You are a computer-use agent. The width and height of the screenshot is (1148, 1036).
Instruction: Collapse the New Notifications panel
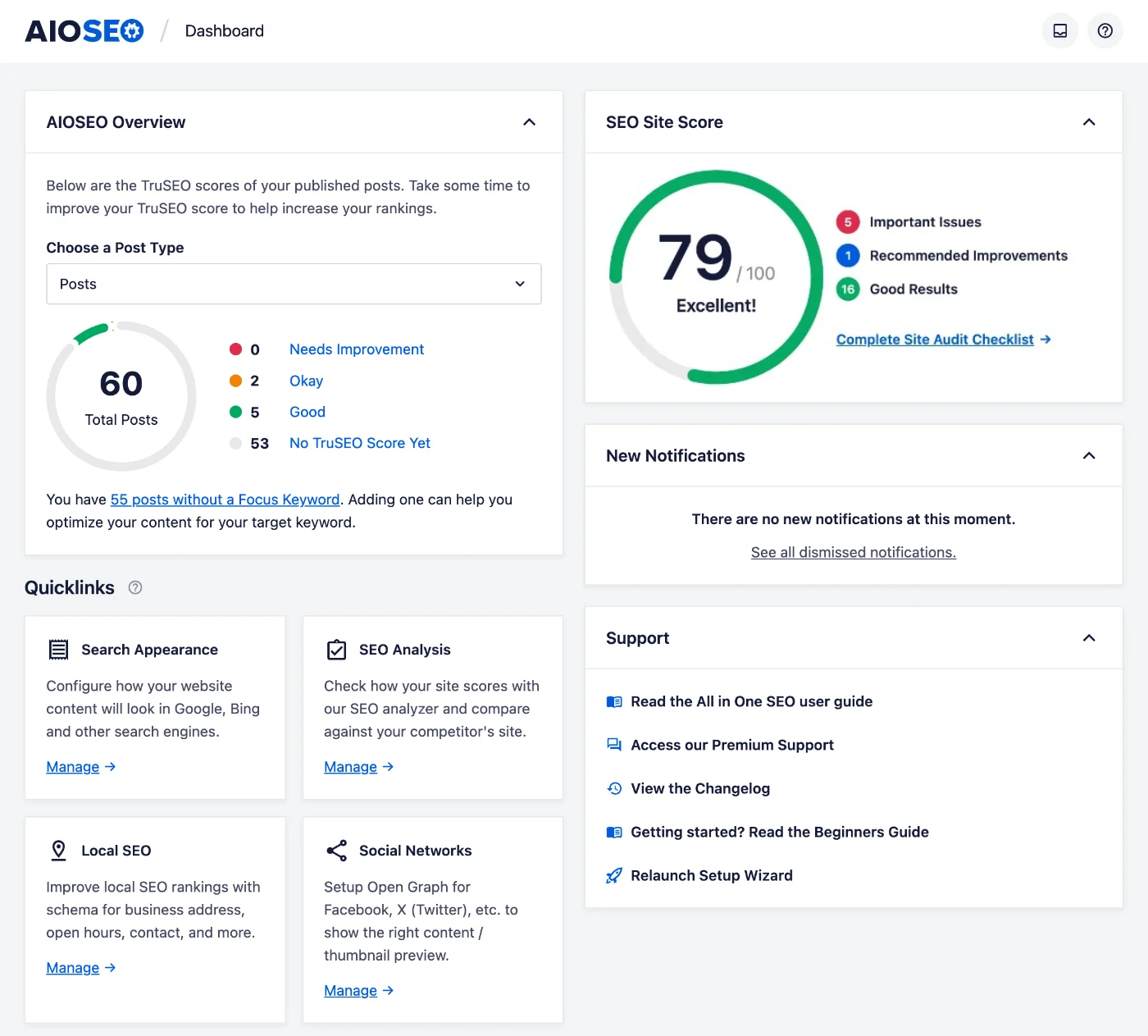(1089, 455)
